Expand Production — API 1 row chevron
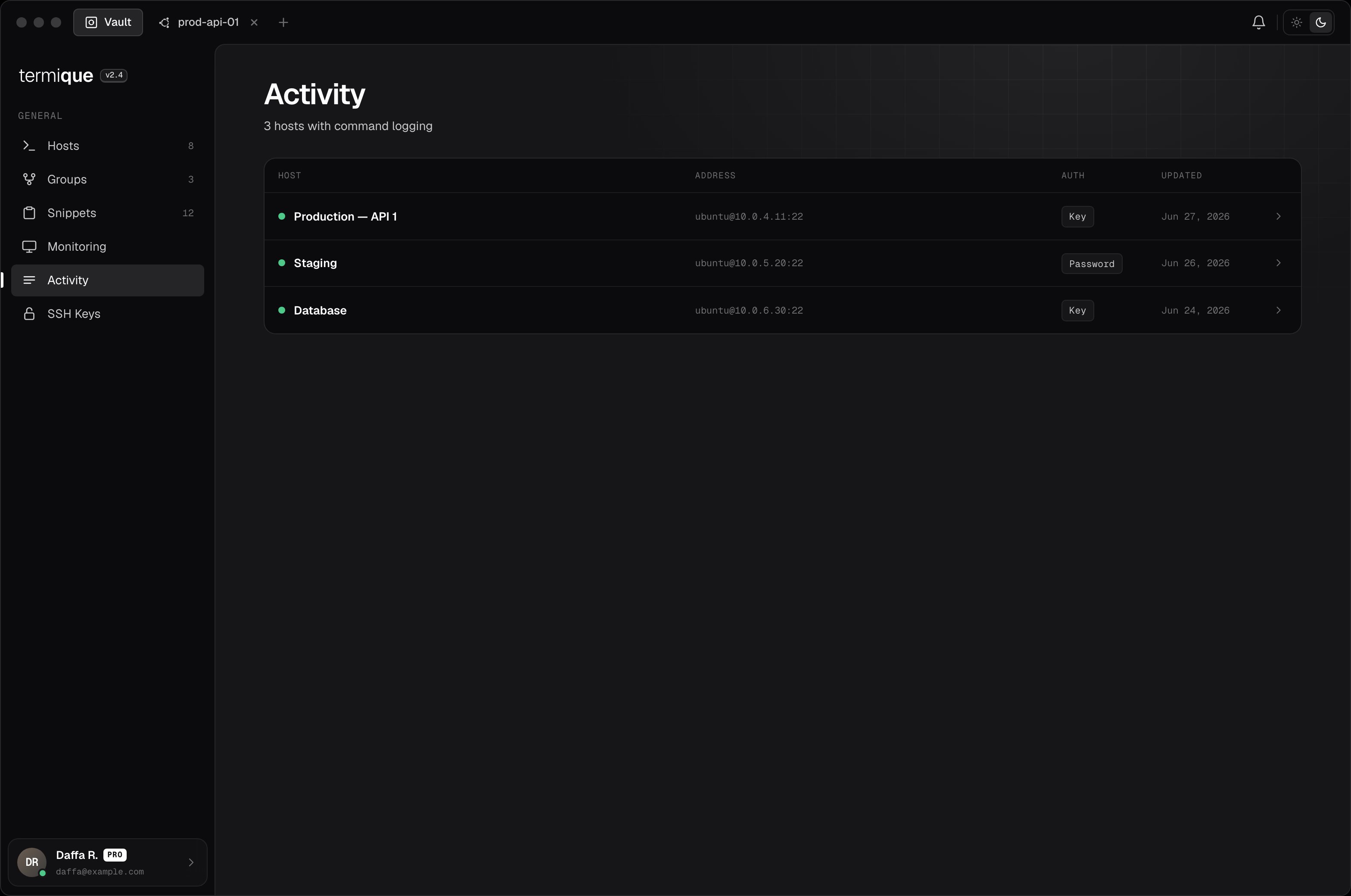 (x=1279, y=217)
